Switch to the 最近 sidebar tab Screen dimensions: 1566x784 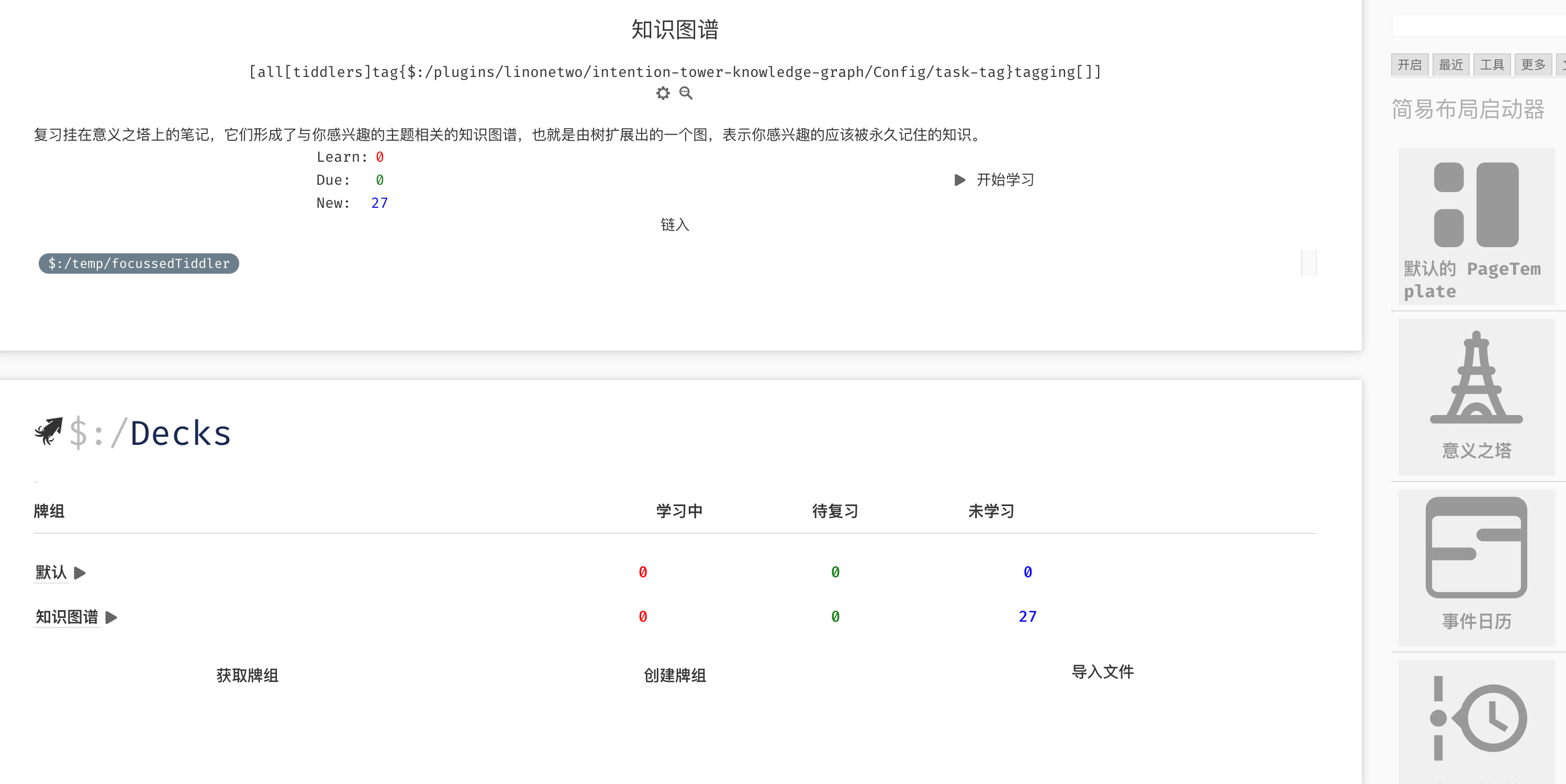pyautogui.click(x=1450, y=65)
